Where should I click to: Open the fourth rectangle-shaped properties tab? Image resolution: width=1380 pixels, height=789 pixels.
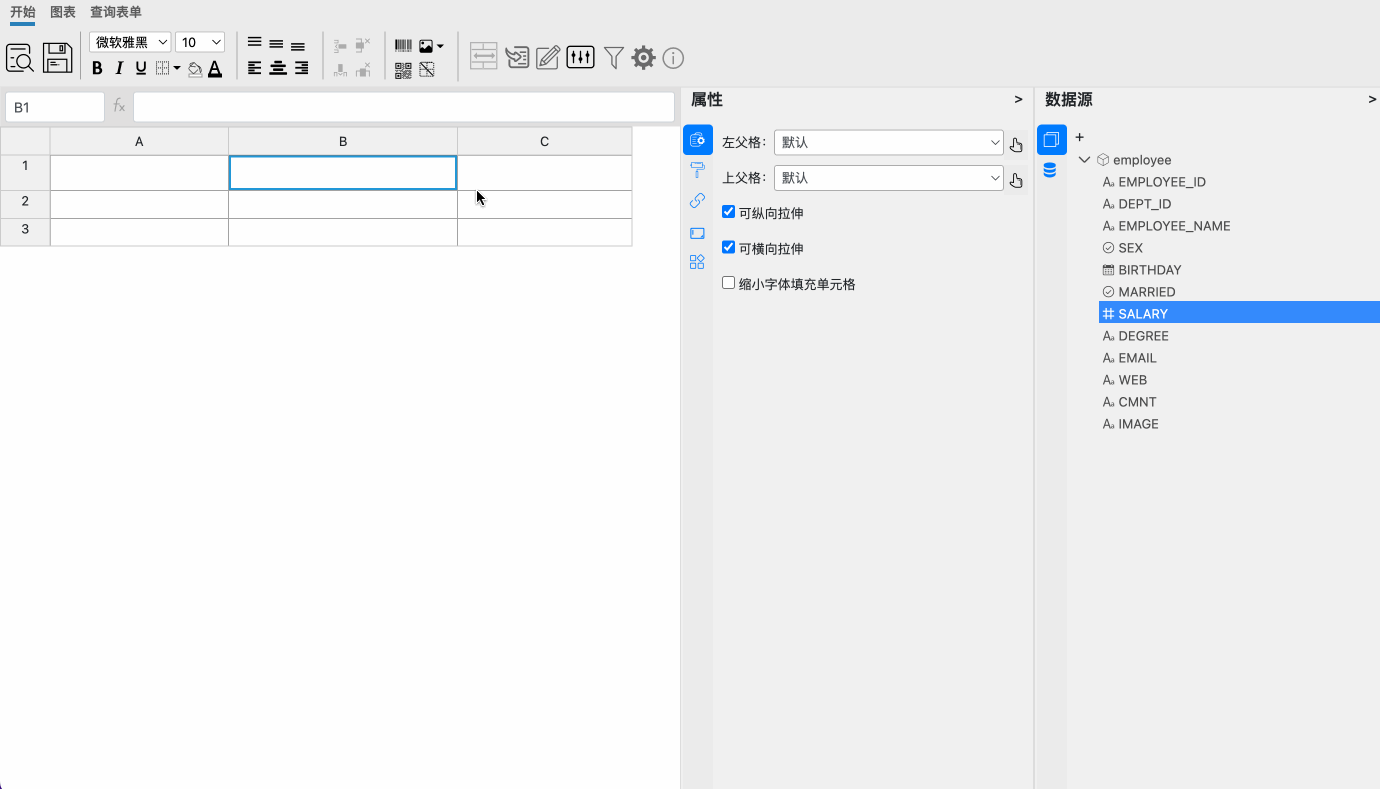click(698, 232)
